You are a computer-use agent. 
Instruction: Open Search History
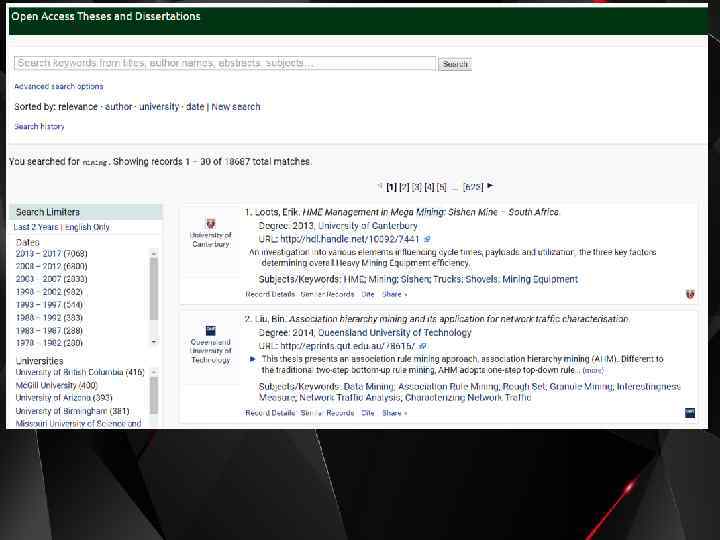[39, 126]
